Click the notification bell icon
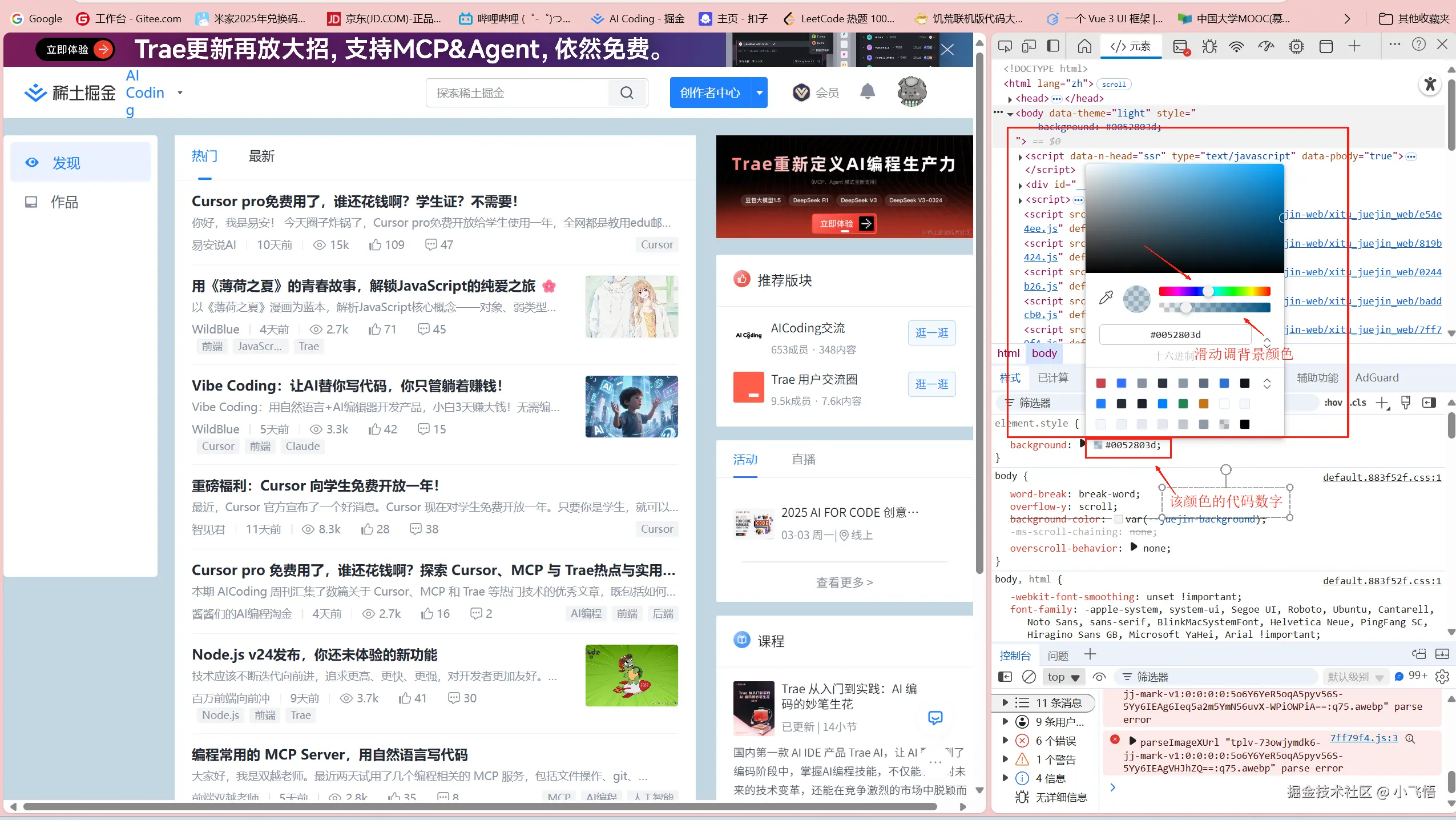Viewport: 1456px width, 820px height. click(867, 92)
